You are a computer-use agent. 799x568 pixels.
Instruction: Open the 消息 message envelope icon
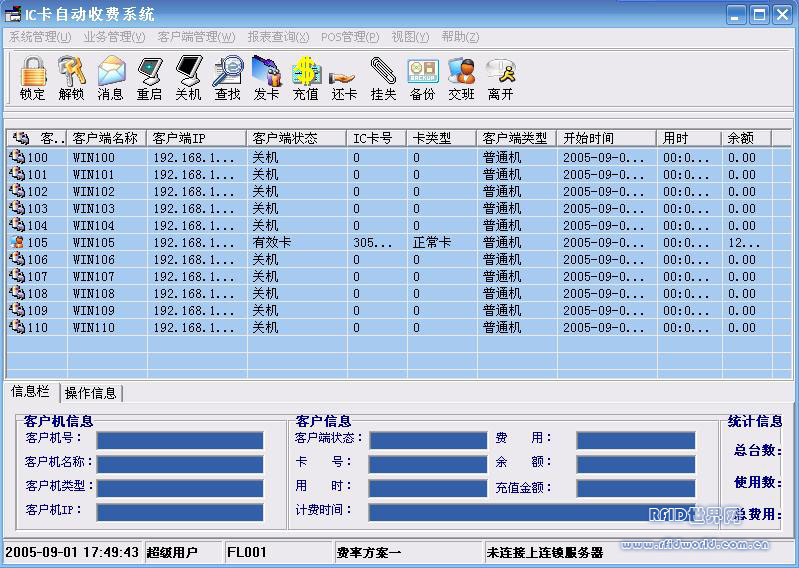(111, 71)
